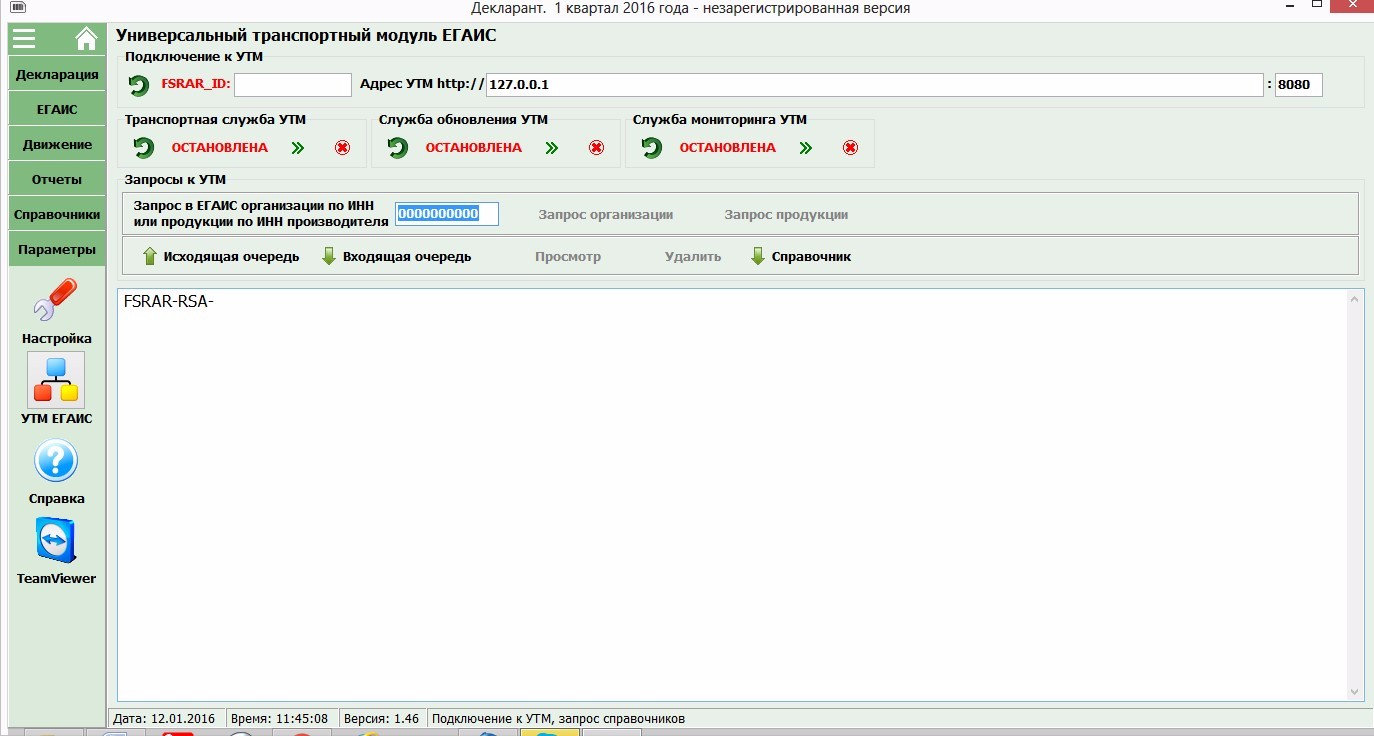Stop the Служба мониторинга УТМ red cross
The width and height of the screenshot is (1374, 736).
(850, 148)
